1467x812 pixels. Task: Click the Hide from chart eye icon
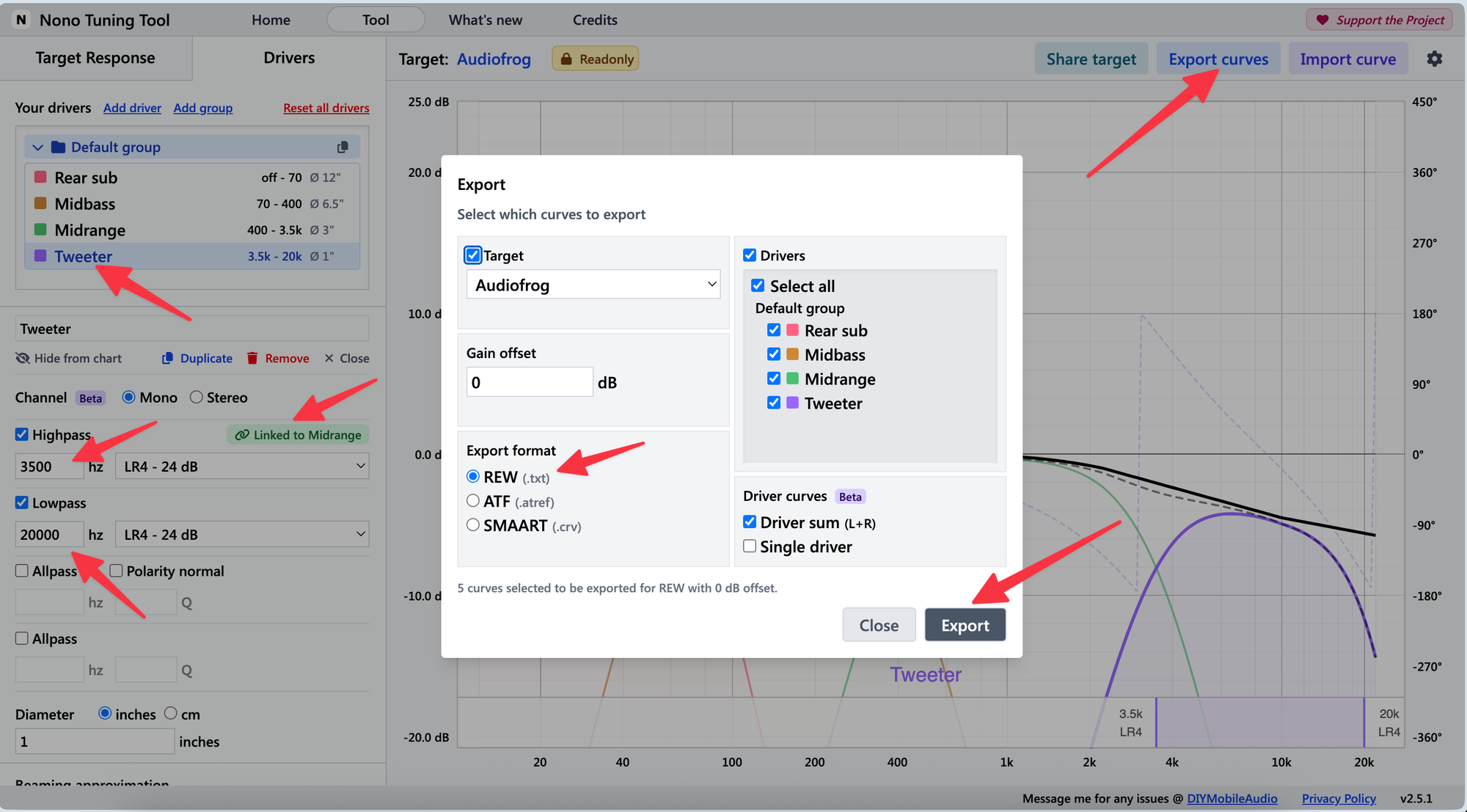(x=23, y=359)
